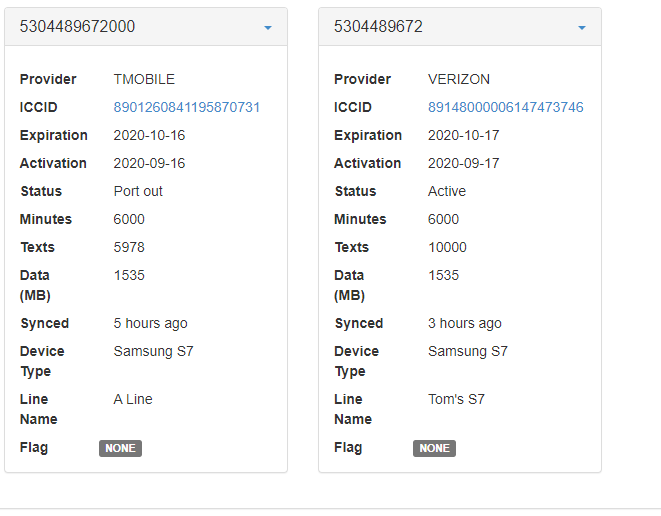Open ICCID link 89148000006147473746
The image size is (661, 516).
[x=505, y=107]
